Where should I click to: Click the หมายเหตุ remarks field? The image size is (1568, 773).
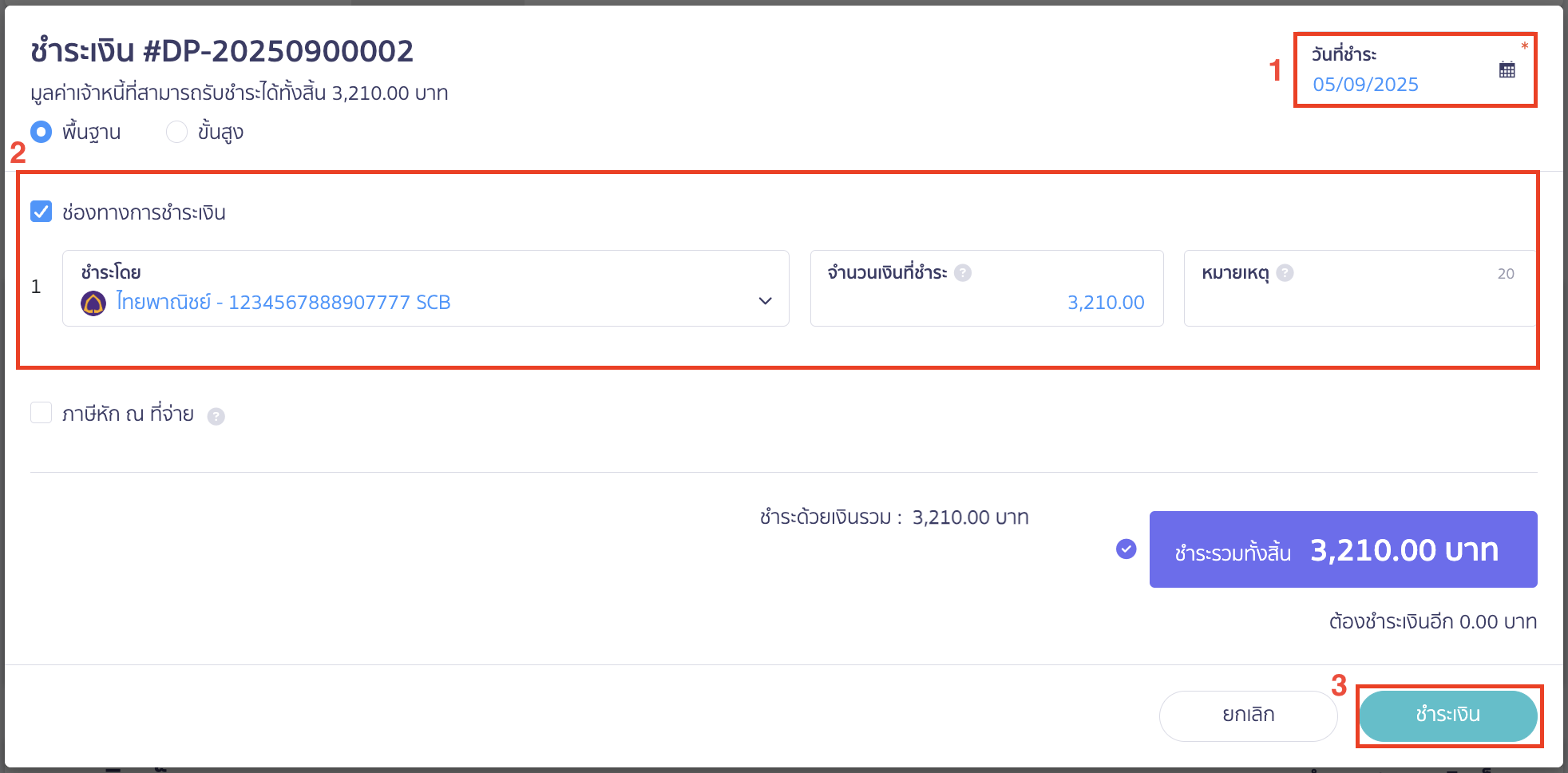(1360, 288)
